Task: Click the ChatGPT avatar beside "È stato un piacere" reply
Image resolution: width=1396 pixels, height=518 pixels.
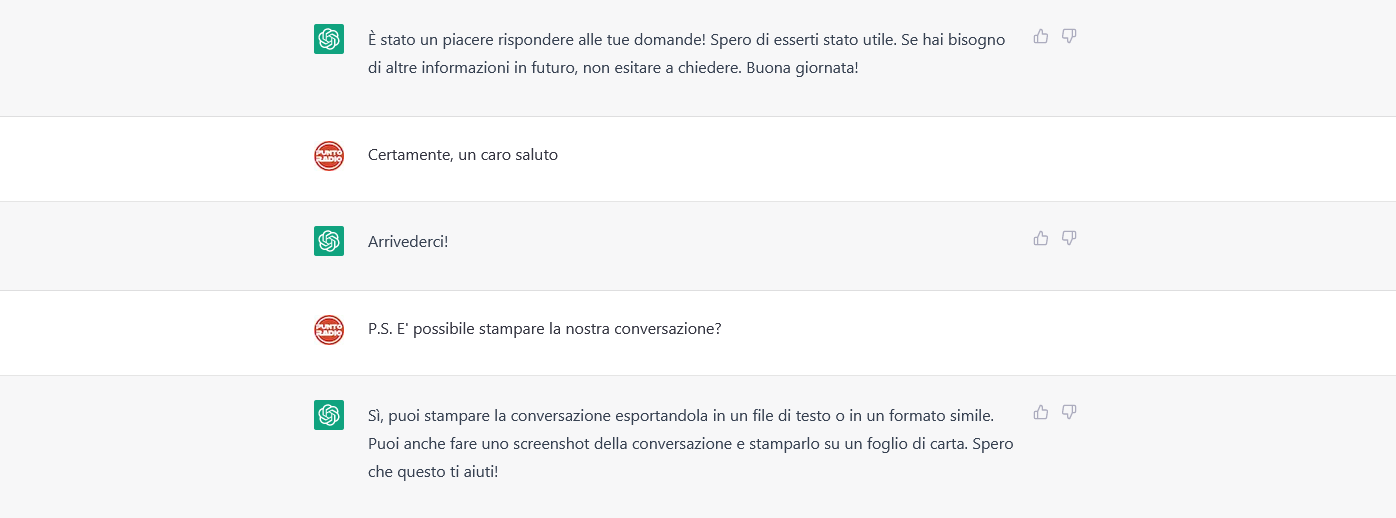Action: (329, 39)
